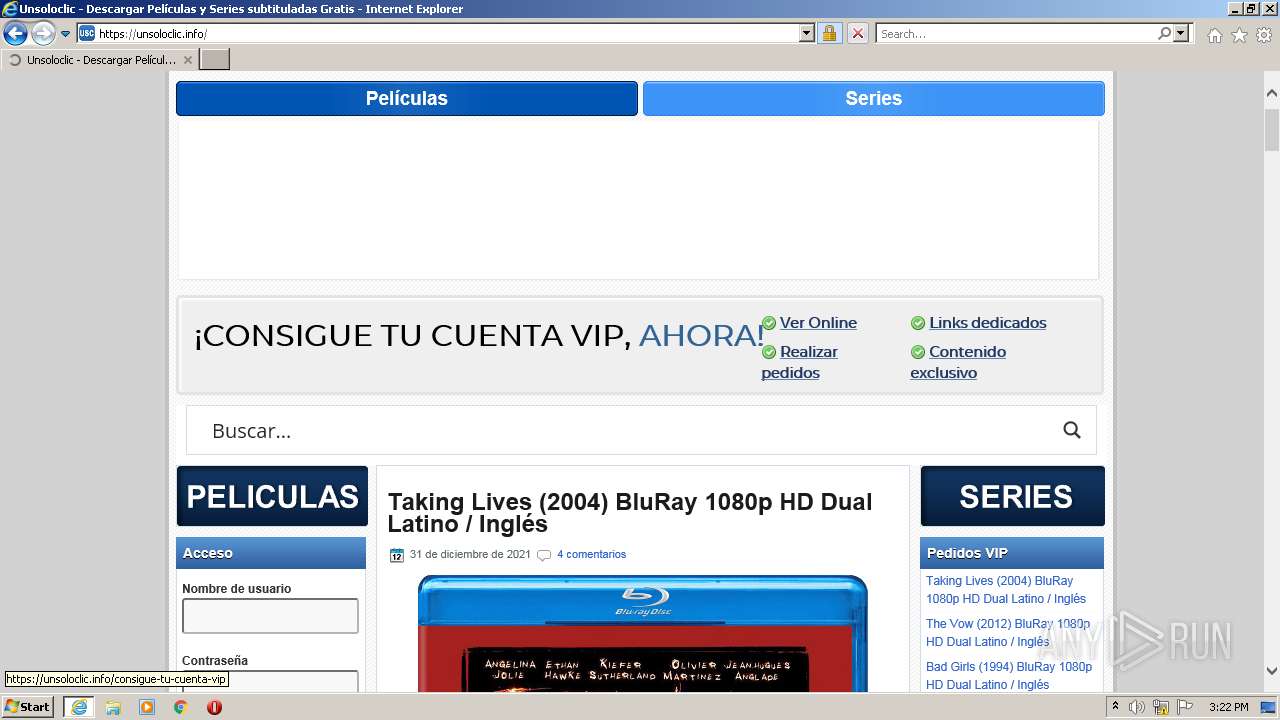
Task: Open Bad Girls (1994) BluRay link
Action: (1009, 676)
